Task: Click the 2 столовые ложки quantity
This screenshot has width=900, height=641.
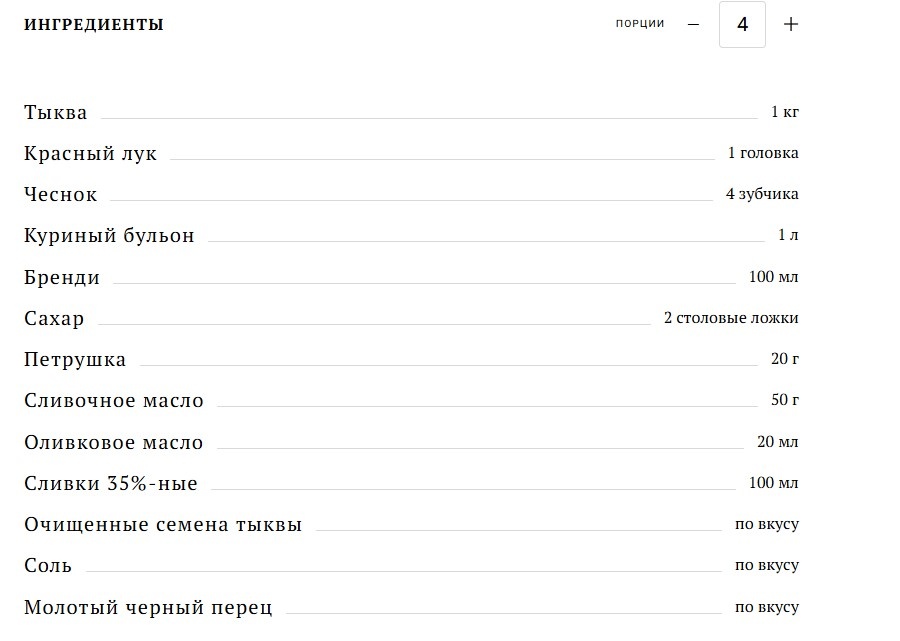Action: coord(731,318)
